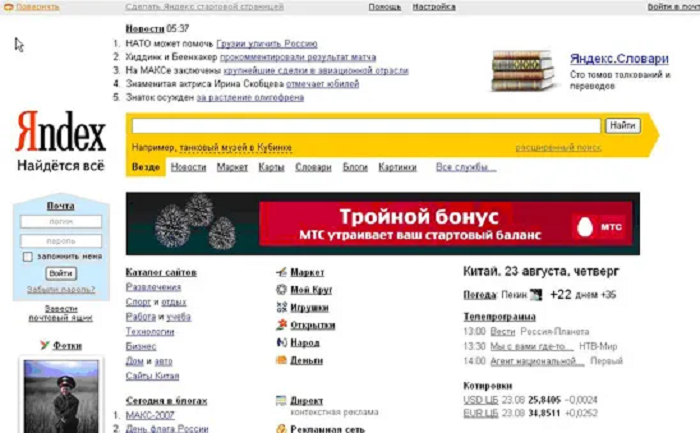Click the Market service icon

pos(281,272)
